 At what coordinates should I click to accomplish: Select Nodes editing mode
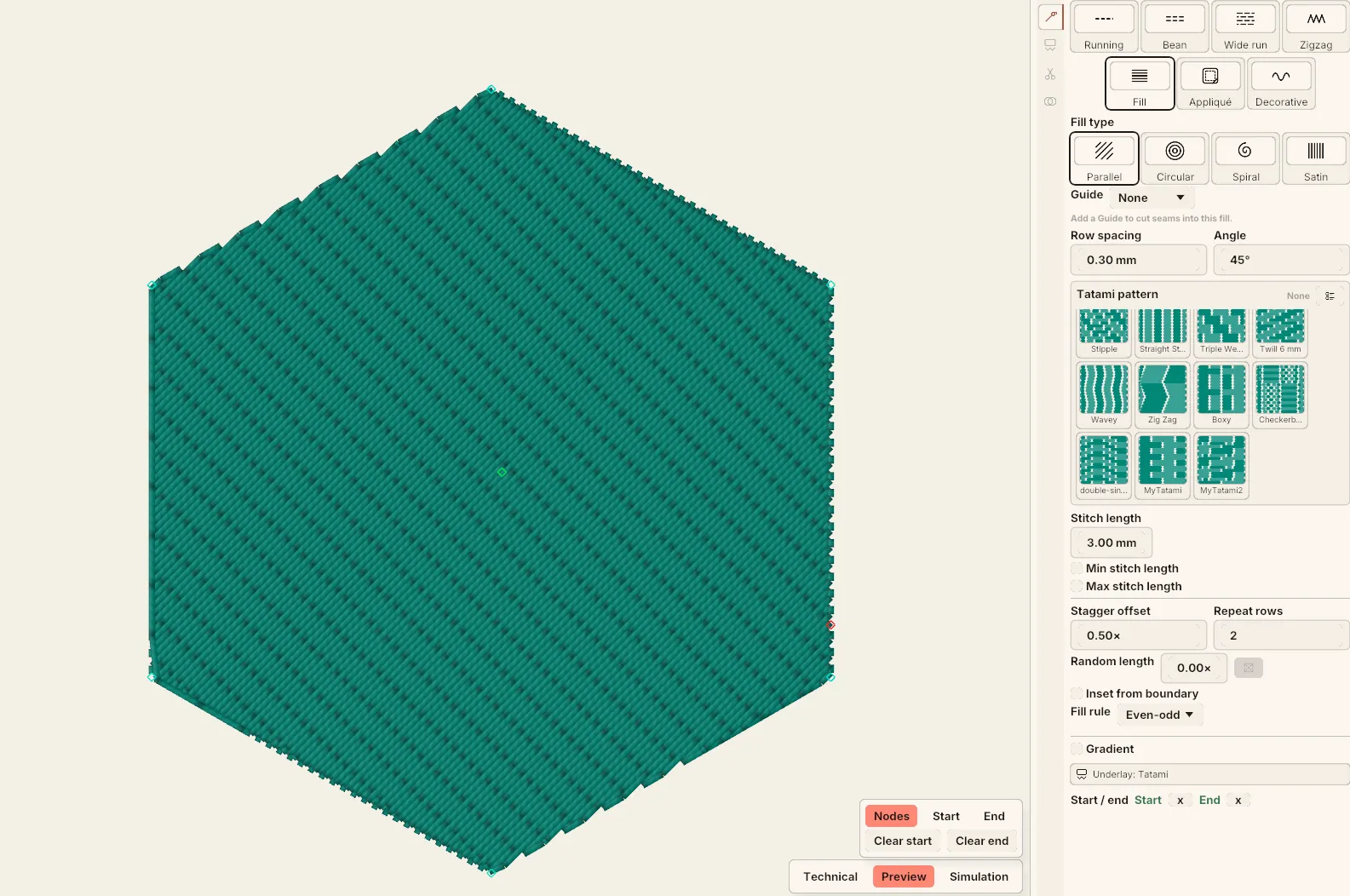tap(891, 816)
